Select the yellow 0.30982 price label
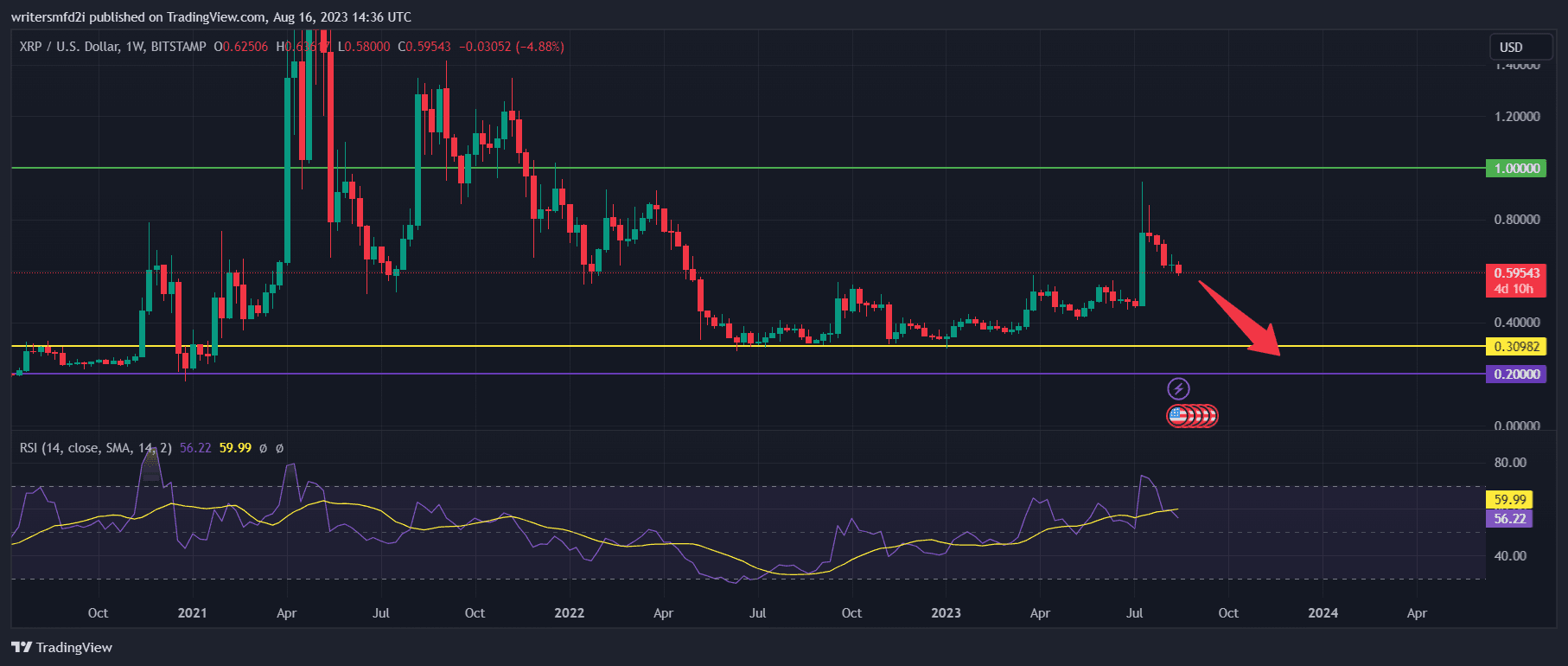Screen dimensions: 1568x666 pos(1516,346)
